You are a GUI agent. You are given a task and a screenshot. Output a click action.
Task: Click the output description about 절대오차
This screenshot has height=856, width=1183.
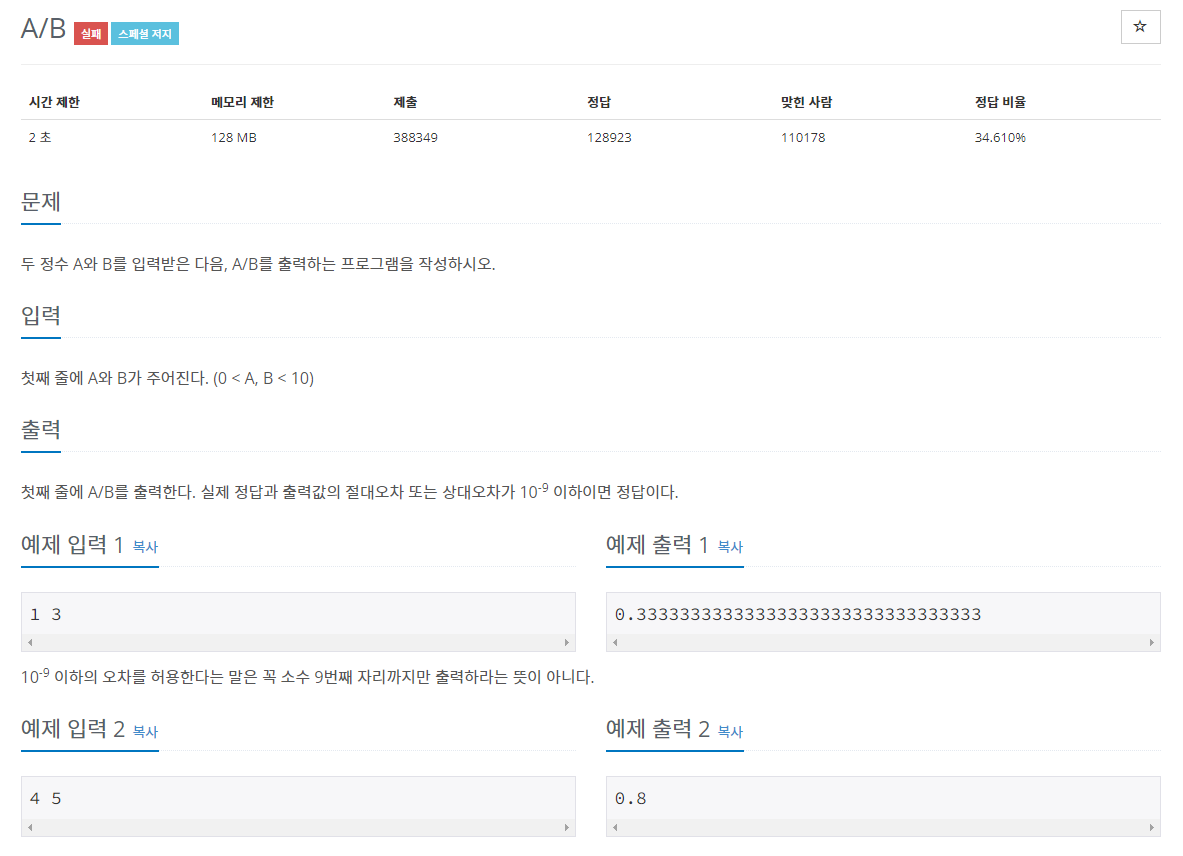coord(349,492)
